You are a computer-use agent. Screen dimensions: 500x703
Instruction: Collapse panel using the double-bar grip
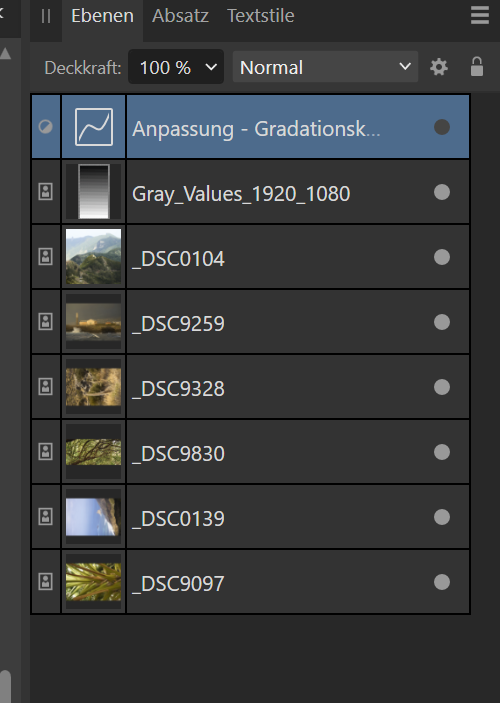point(46,17)
